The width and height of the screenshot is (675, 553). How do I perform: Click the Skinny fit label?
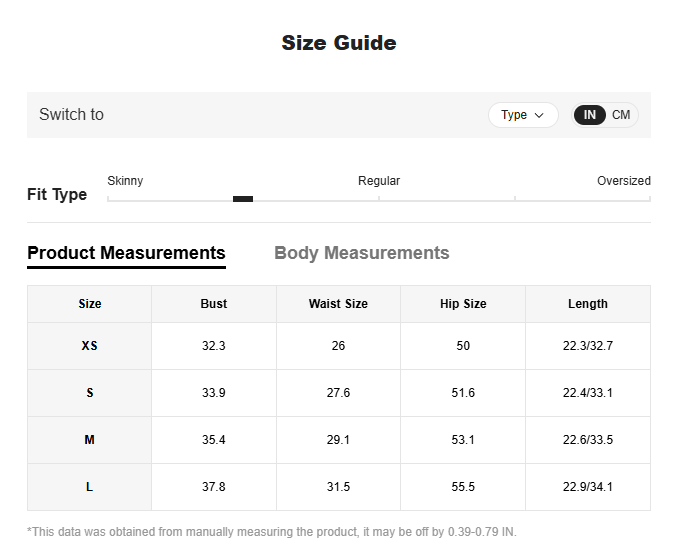tap(125, 181)
